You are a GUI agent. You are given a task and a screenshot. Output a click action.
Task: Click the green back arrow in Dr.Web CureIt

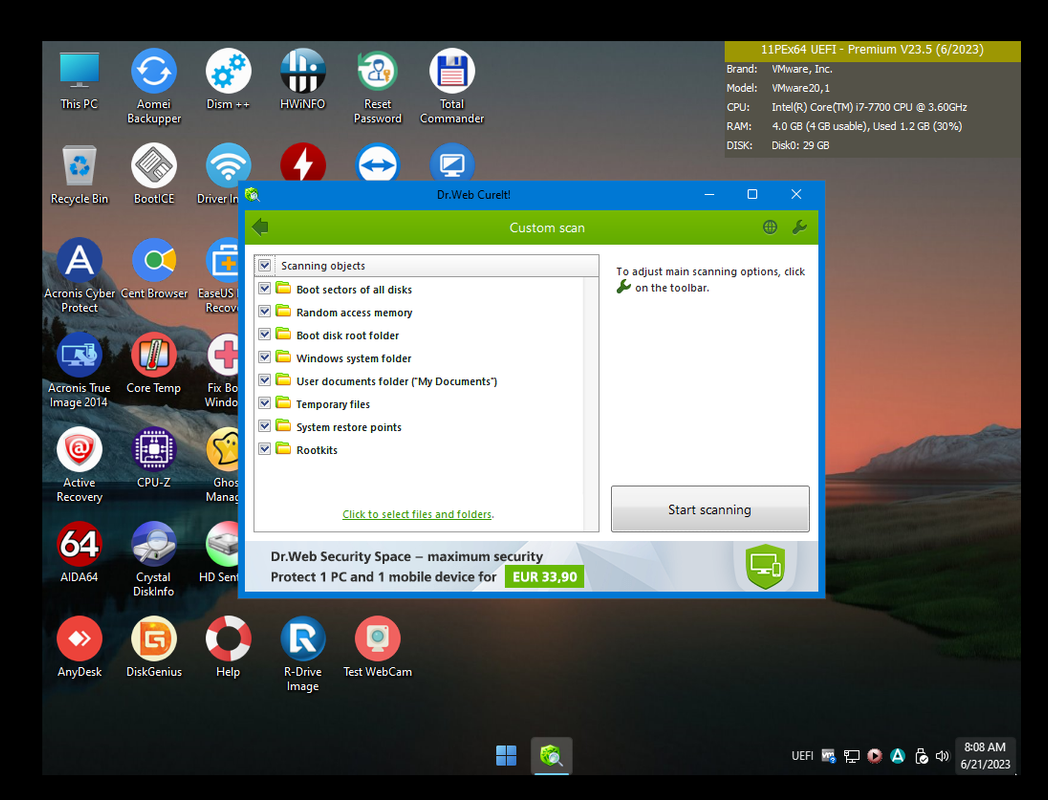pyautogui.click(x=260, y=227)
